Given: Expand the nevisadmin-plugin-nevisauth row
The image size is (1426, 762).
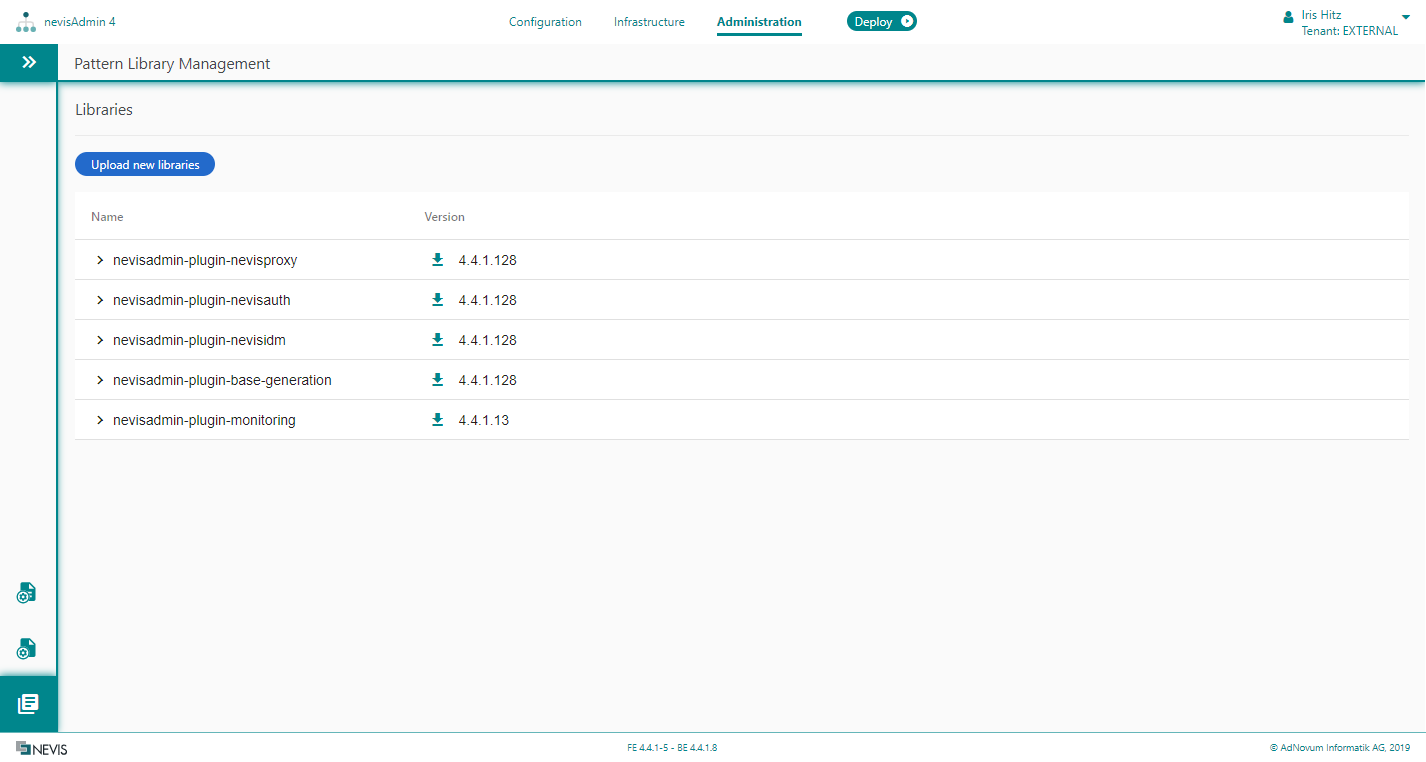Looking at the screenshot, I should (x=100, y=300).
